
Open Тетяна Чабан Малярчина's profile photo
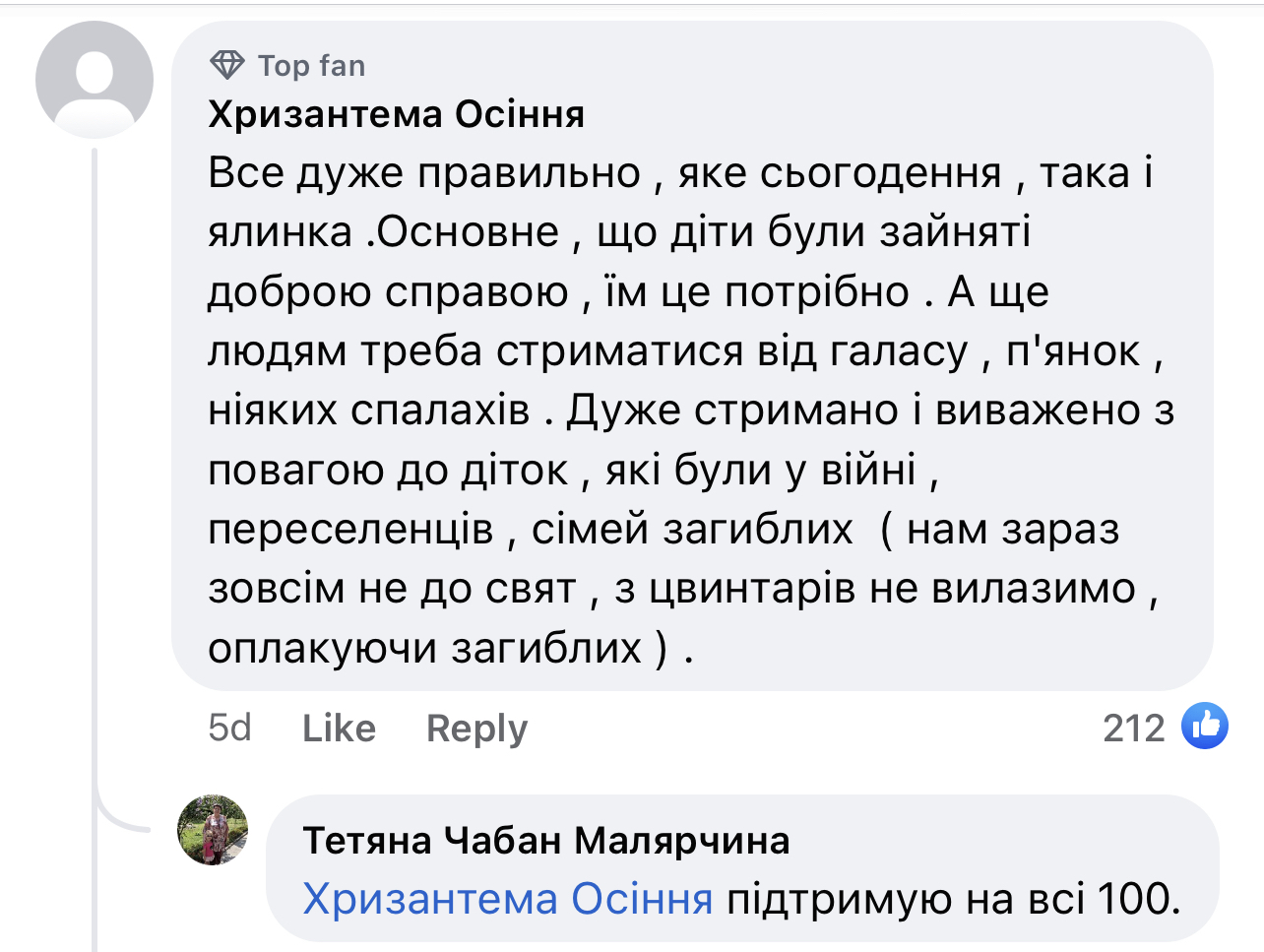click(x=213, y=830)
